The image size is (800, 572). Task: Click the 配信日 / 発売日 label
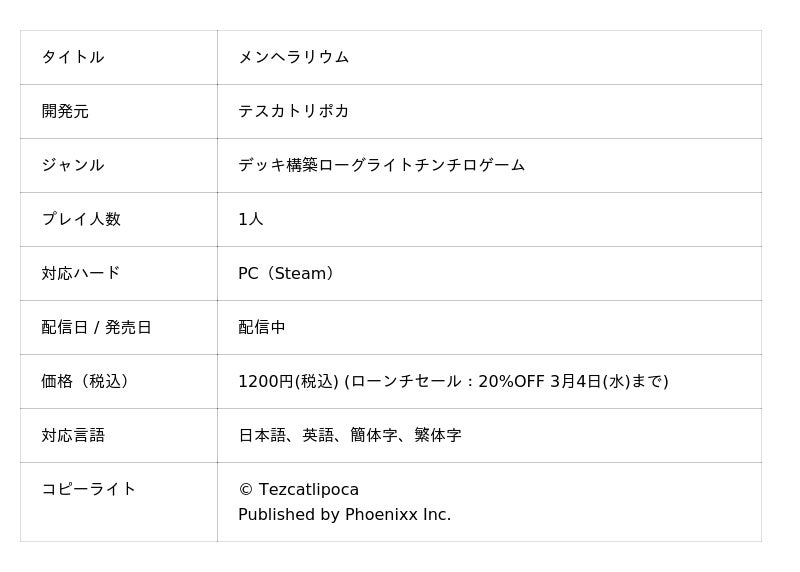(x=96, y=327)
